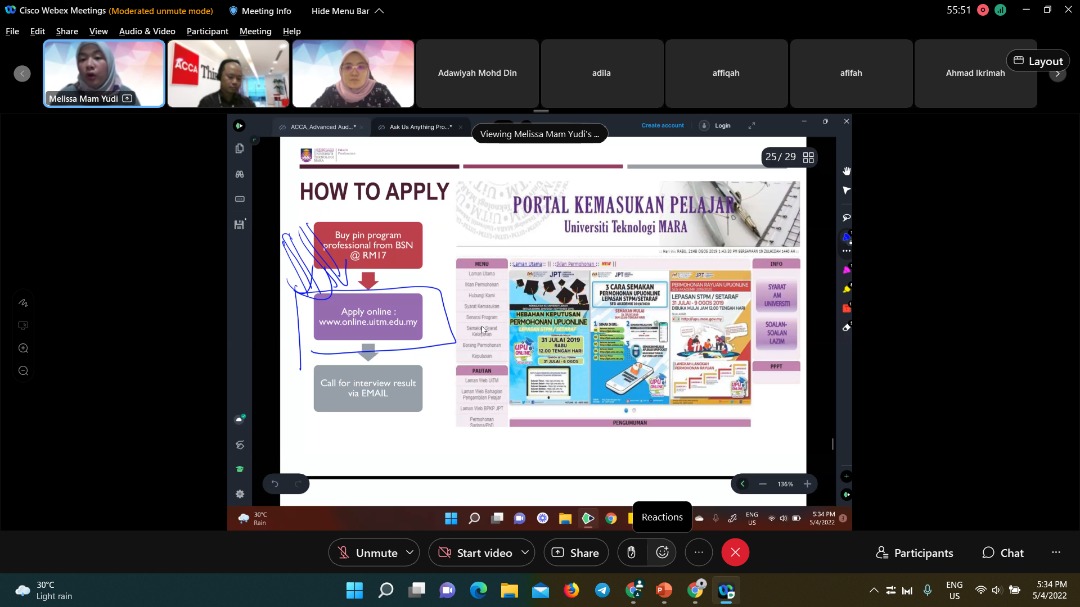Click the pages icon in shared sidebar

click(240, 148)
